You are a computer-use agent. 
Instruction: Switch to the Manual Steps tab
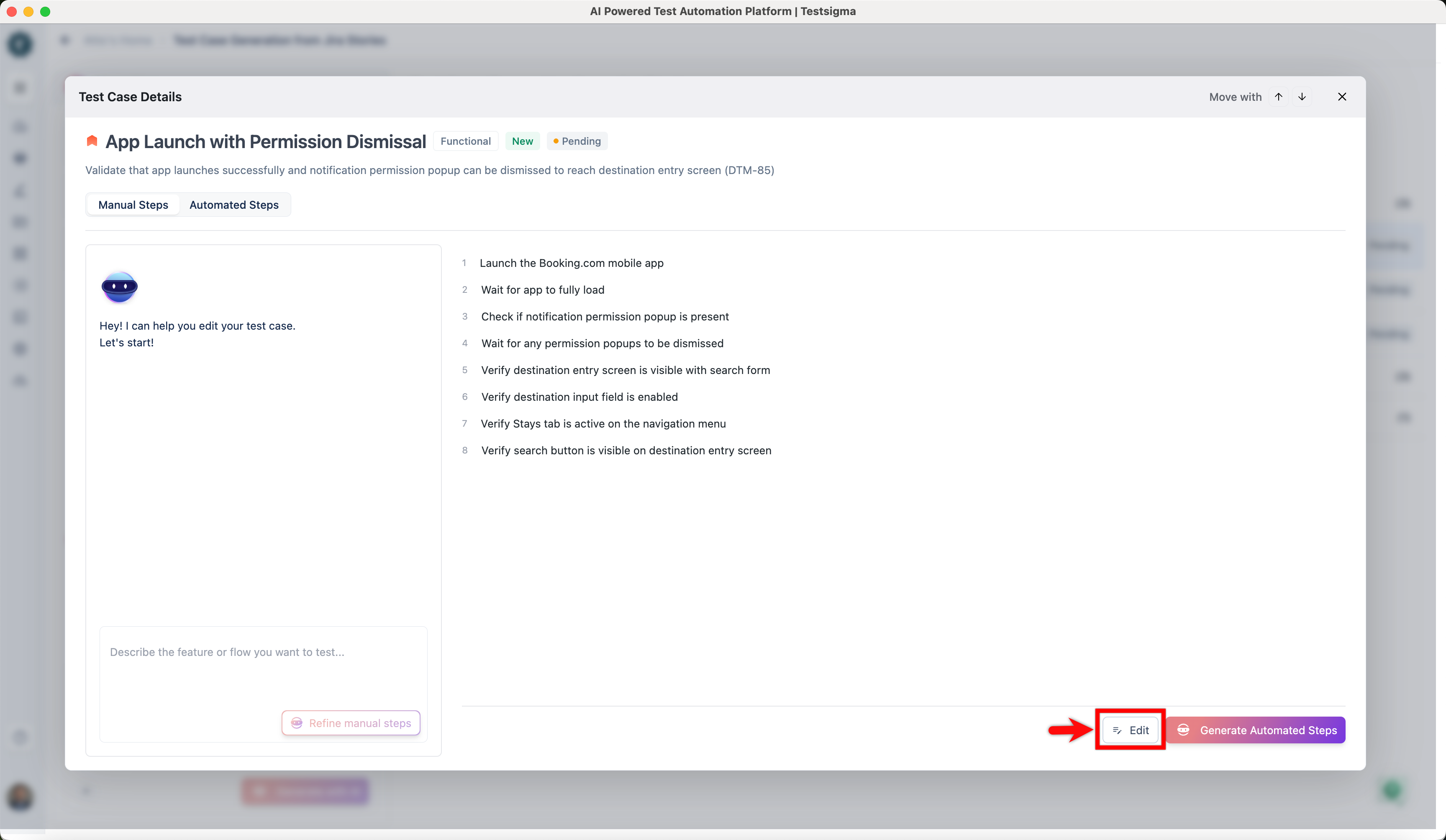click(133, 205)
